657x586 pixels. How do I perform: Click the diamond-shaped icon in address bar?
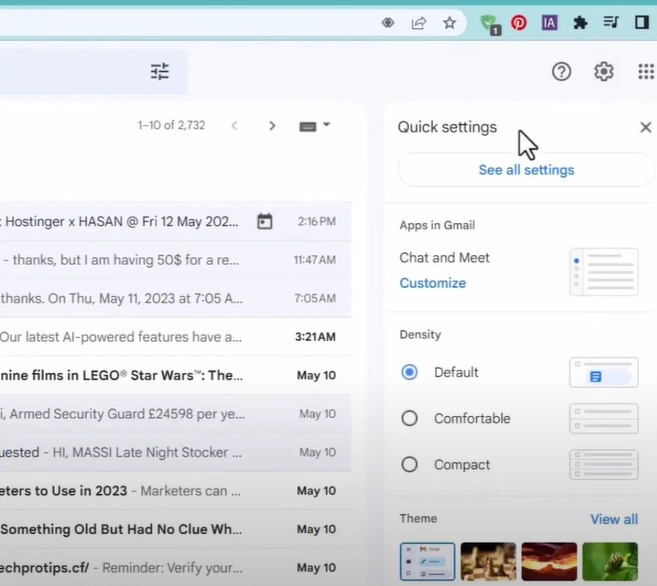[388, 22]
